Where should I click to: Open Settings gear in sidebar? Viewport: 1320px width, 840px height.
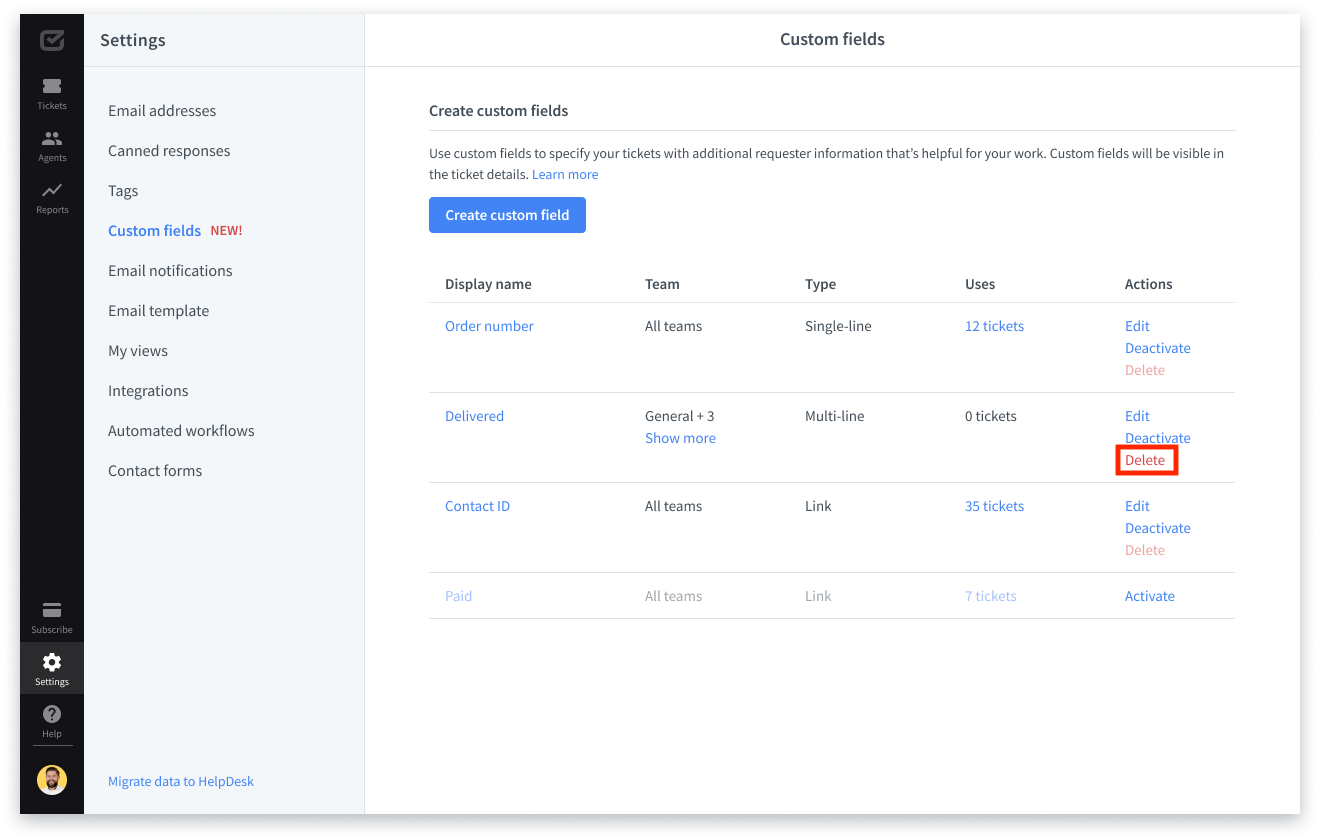(x=52, y=668)
